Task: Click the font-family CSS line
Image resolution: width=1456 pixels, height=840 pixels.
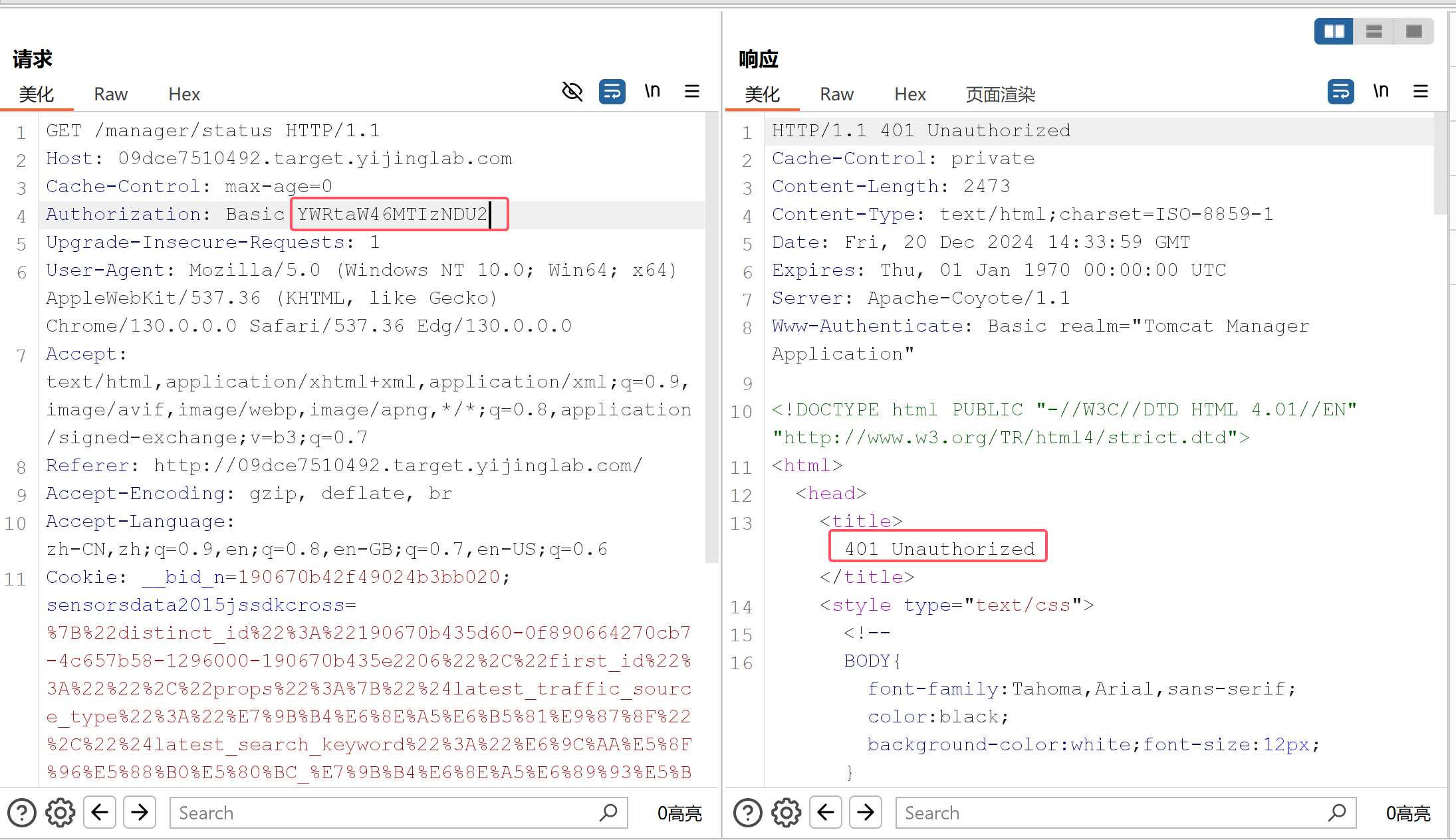Action: (1082, 688)
